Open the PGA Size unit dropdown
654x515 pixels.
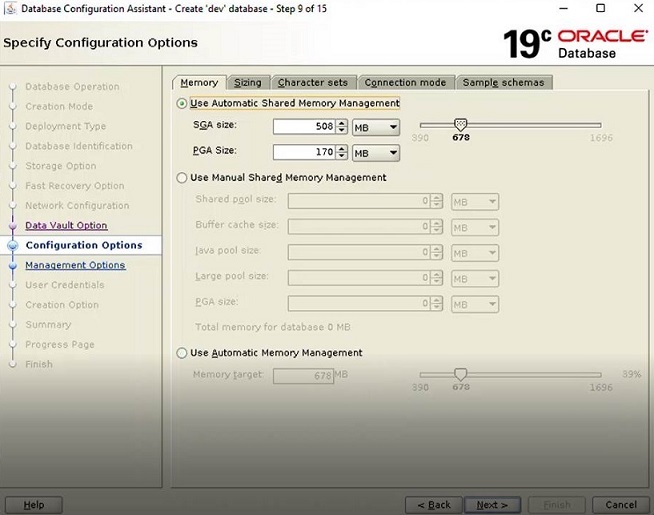(376, 153)
